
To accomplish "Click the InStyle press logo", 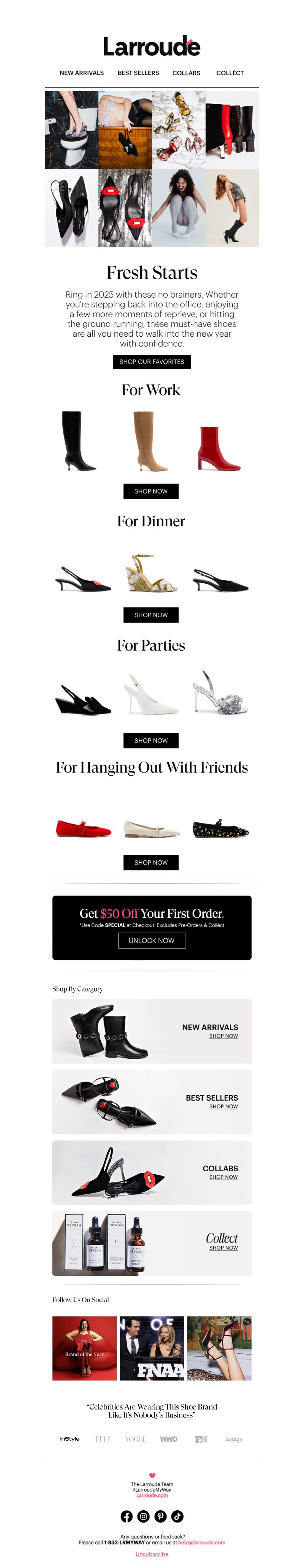I will (x=70, y=1439).
